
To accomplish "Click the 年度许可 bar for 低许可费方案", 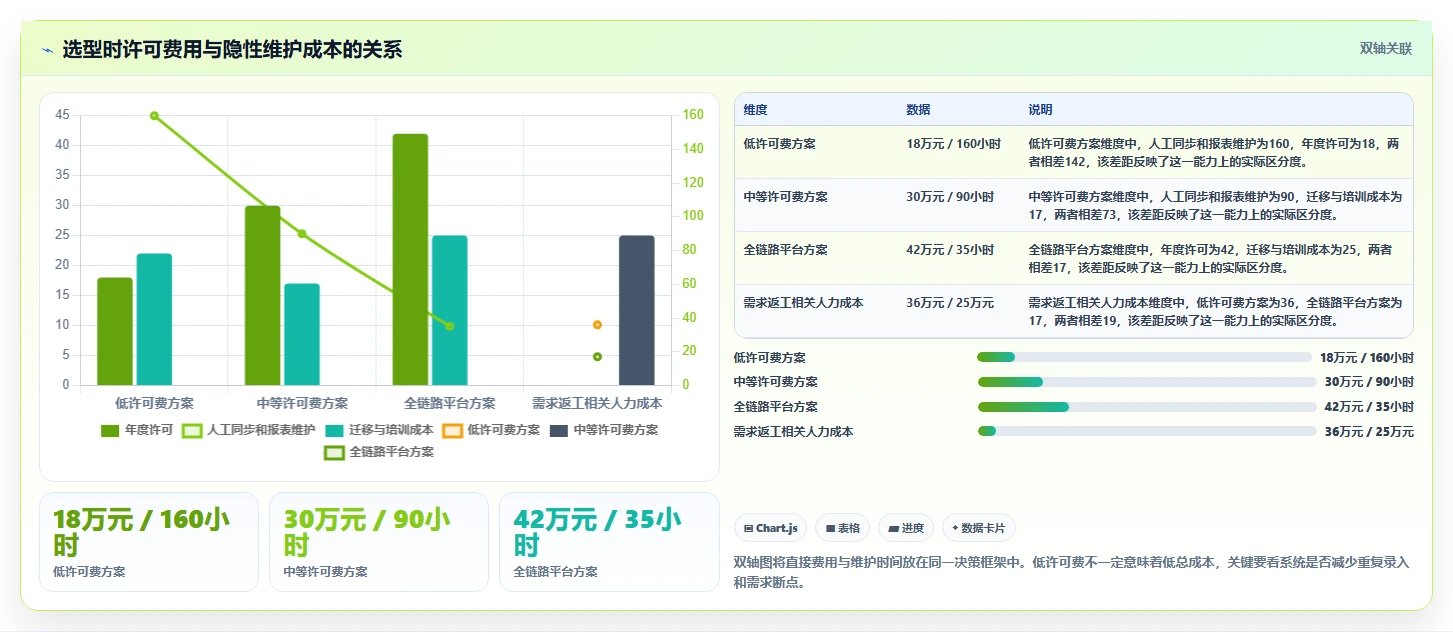I will pyautogui.click(x=115, y=331).
